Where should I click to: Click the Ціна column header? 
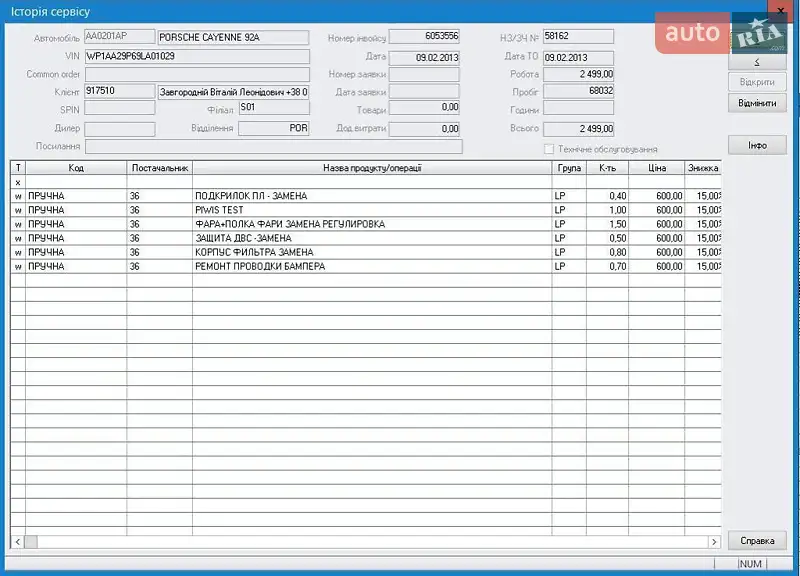pyautogui.click(x=657, y=168)
